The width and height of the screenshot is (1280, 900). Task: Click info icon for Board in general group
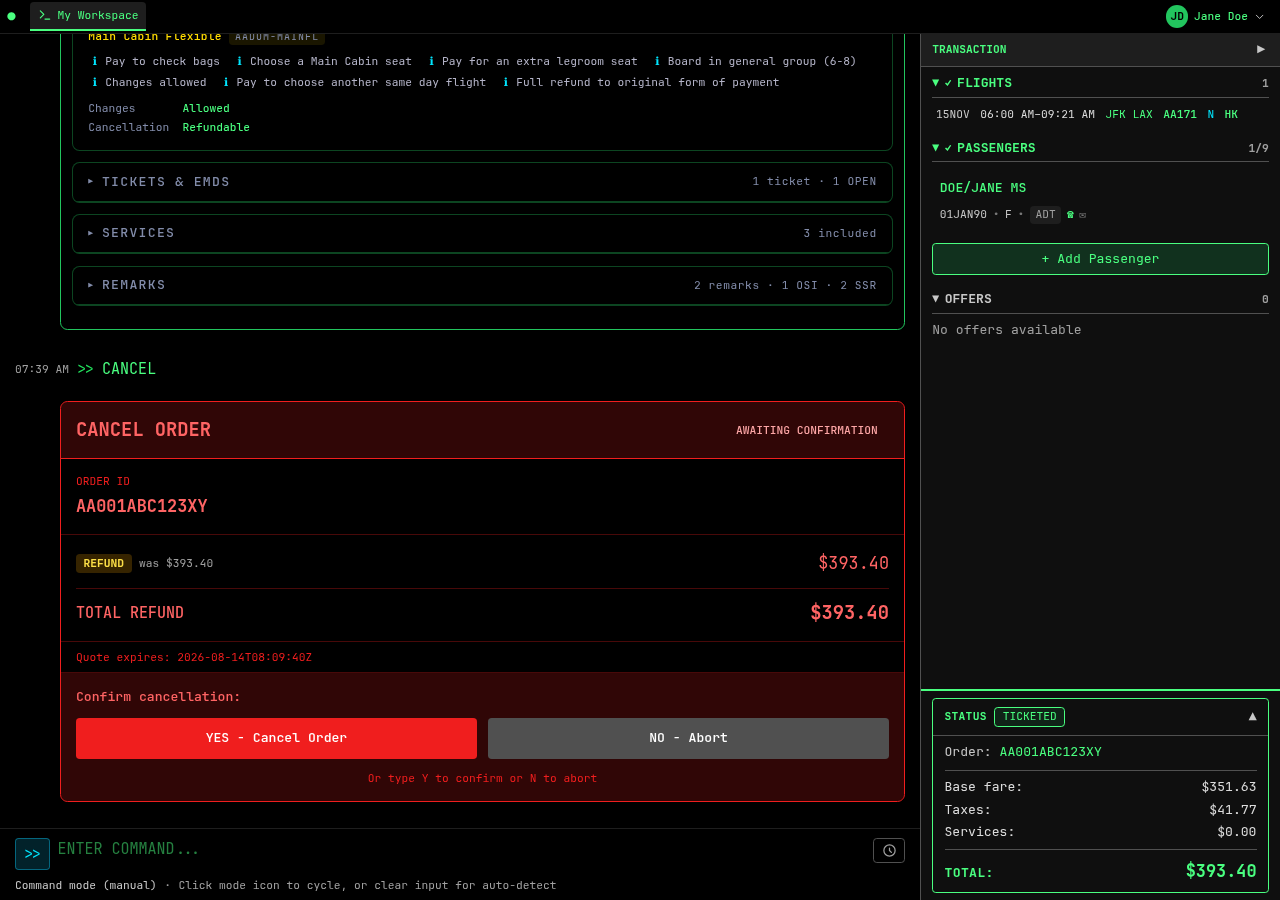click(658, 61)
